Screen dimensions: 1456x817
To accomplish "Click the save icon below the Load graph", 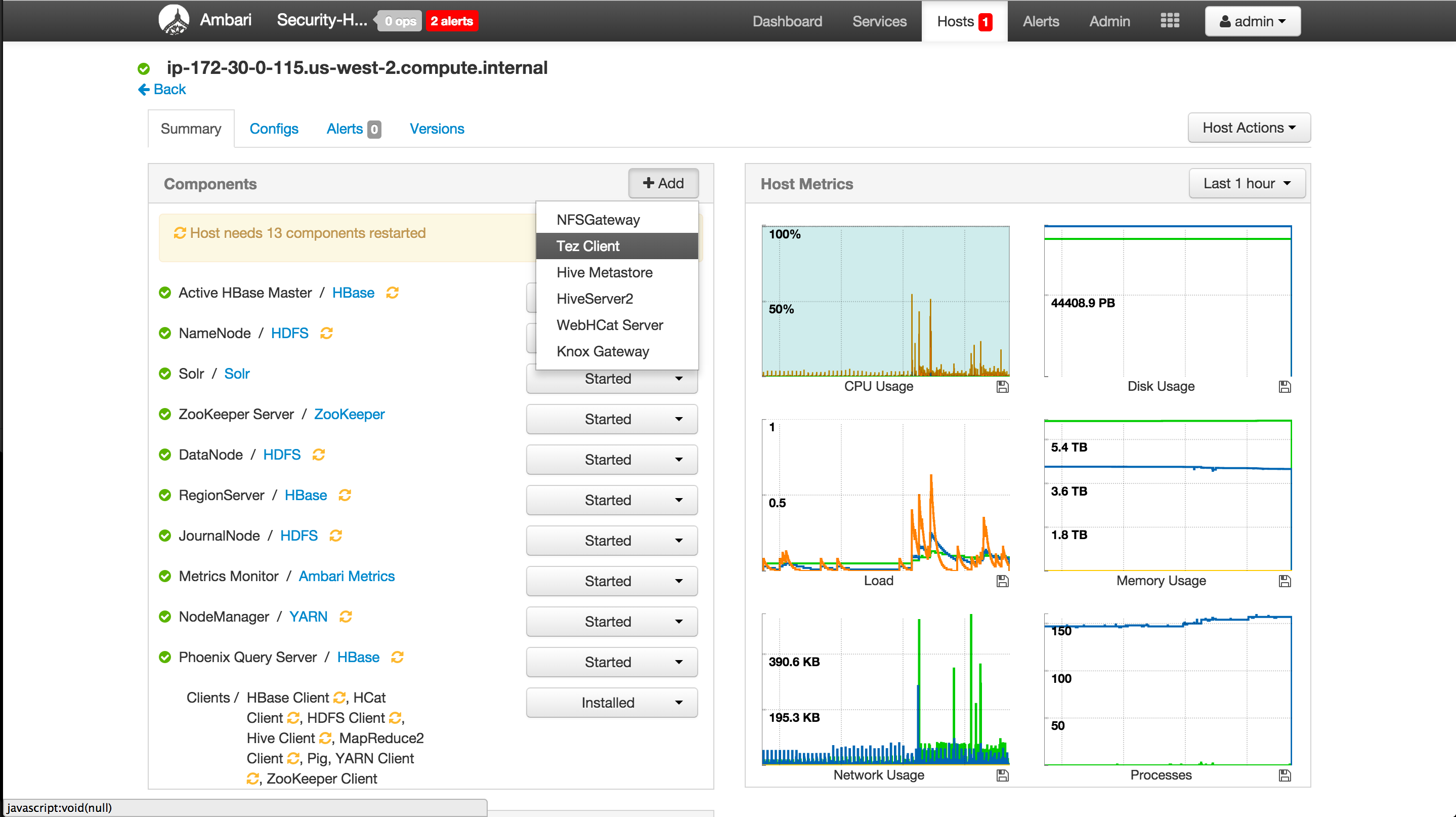I will click(x=1002, y=581).
